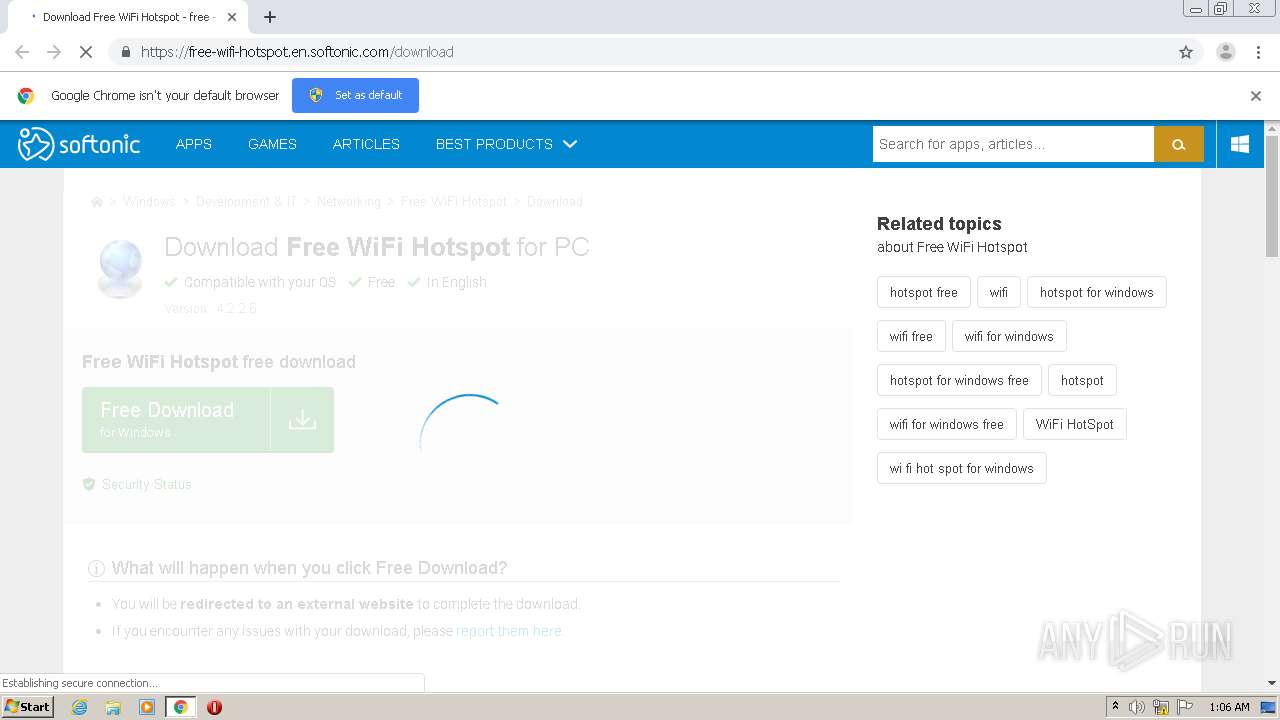Click the Free Download for Windows button
Screen dimensions: 1280x720
[x=208, y=420]
